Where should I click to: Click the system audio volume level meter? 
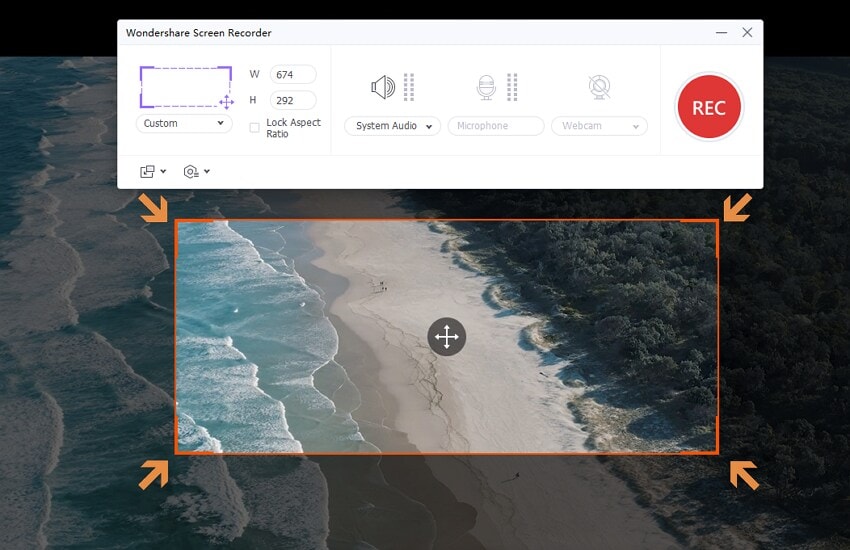pos(409,87)
